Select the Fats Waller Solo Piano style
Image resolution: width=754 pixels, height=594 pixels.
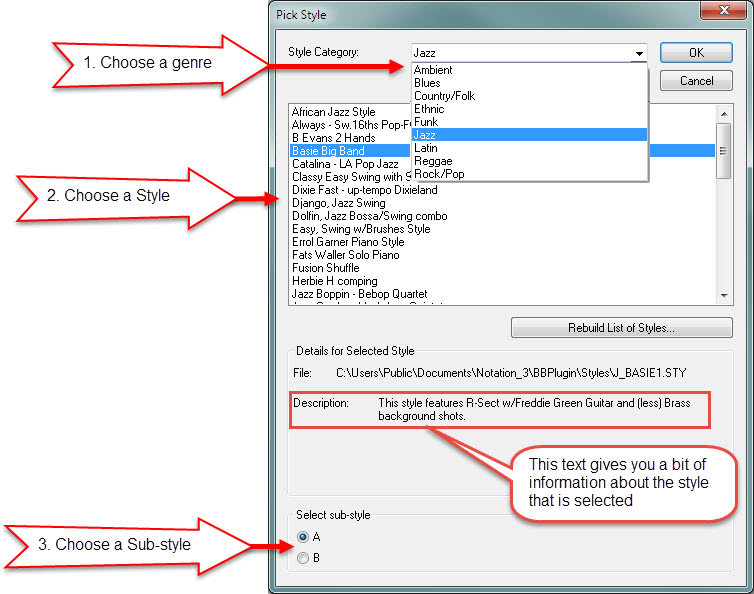(345, 255)
